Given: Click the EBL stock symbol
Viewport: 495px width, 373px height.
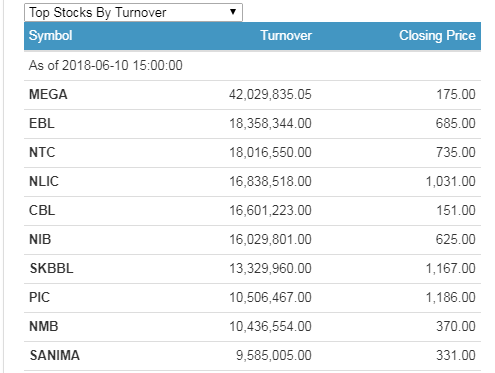Looking at the screenshot, I should click(42, 123).
